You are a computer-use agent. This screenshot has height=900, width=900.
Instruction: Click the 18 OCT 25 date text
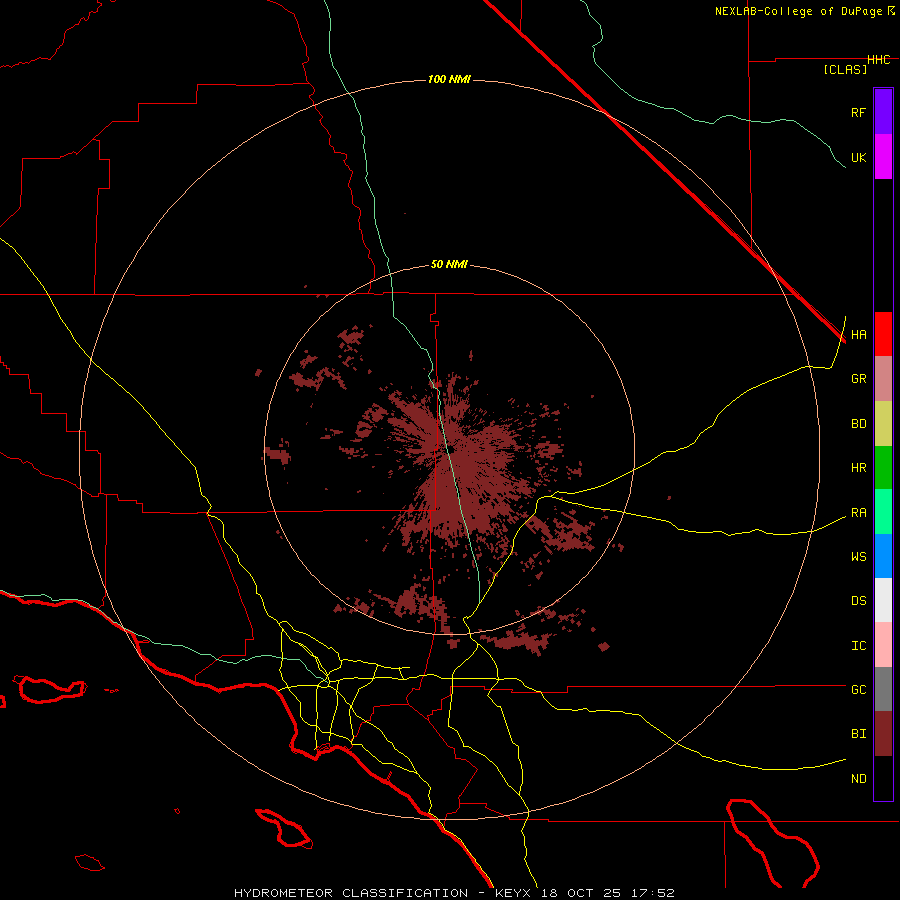(581, 893)
